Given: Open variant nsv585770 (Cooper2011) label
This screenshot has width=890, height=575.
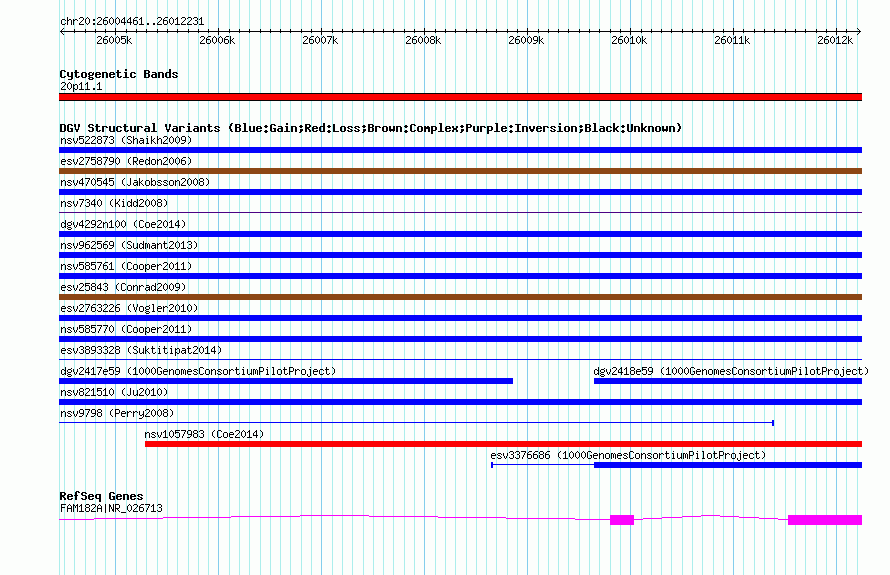Looking at the screenshot, I should tap(126, 329).
